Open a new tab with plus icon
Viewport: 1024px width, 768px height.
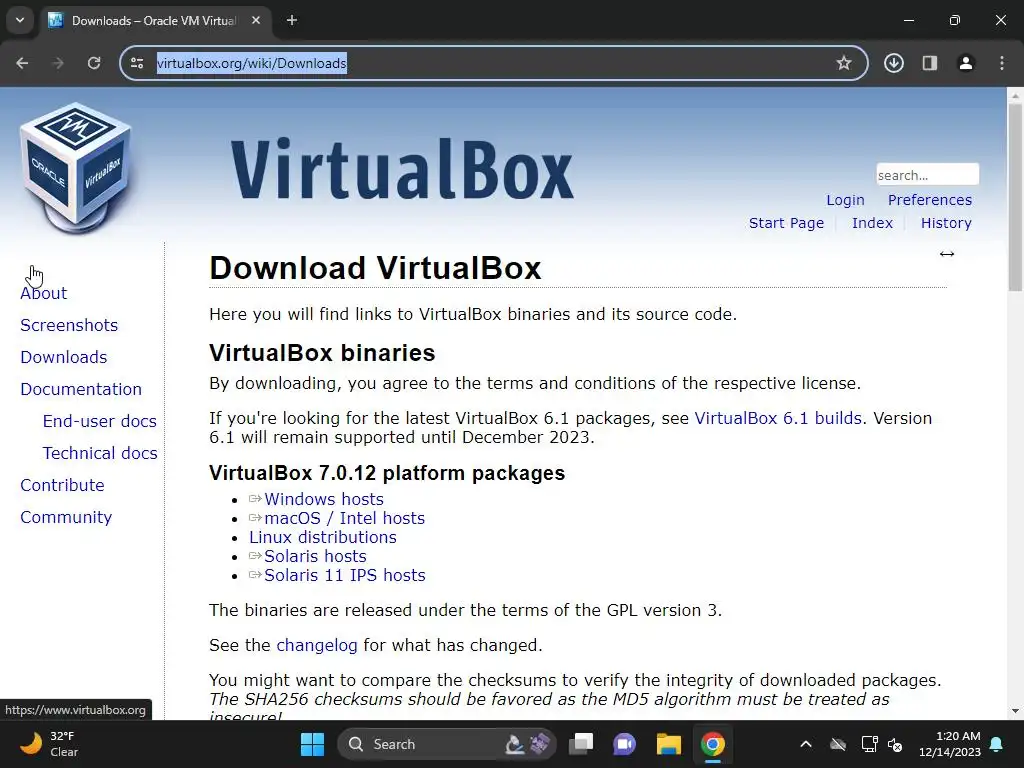292,20
